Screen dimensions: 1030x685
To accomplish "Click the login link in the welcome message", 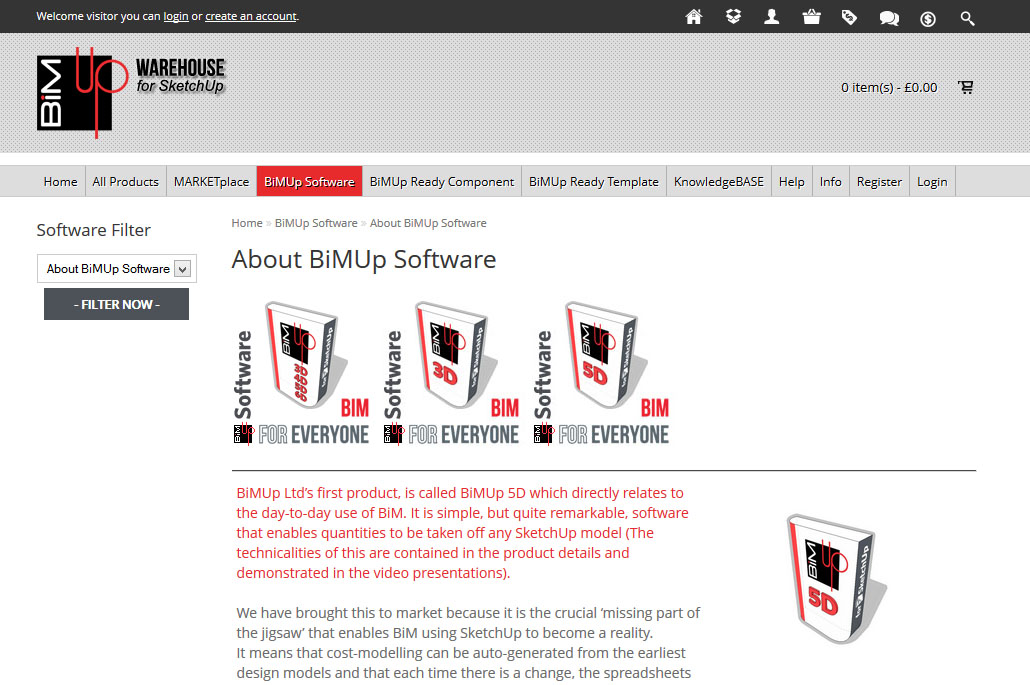I will click(x=176, y=16).
